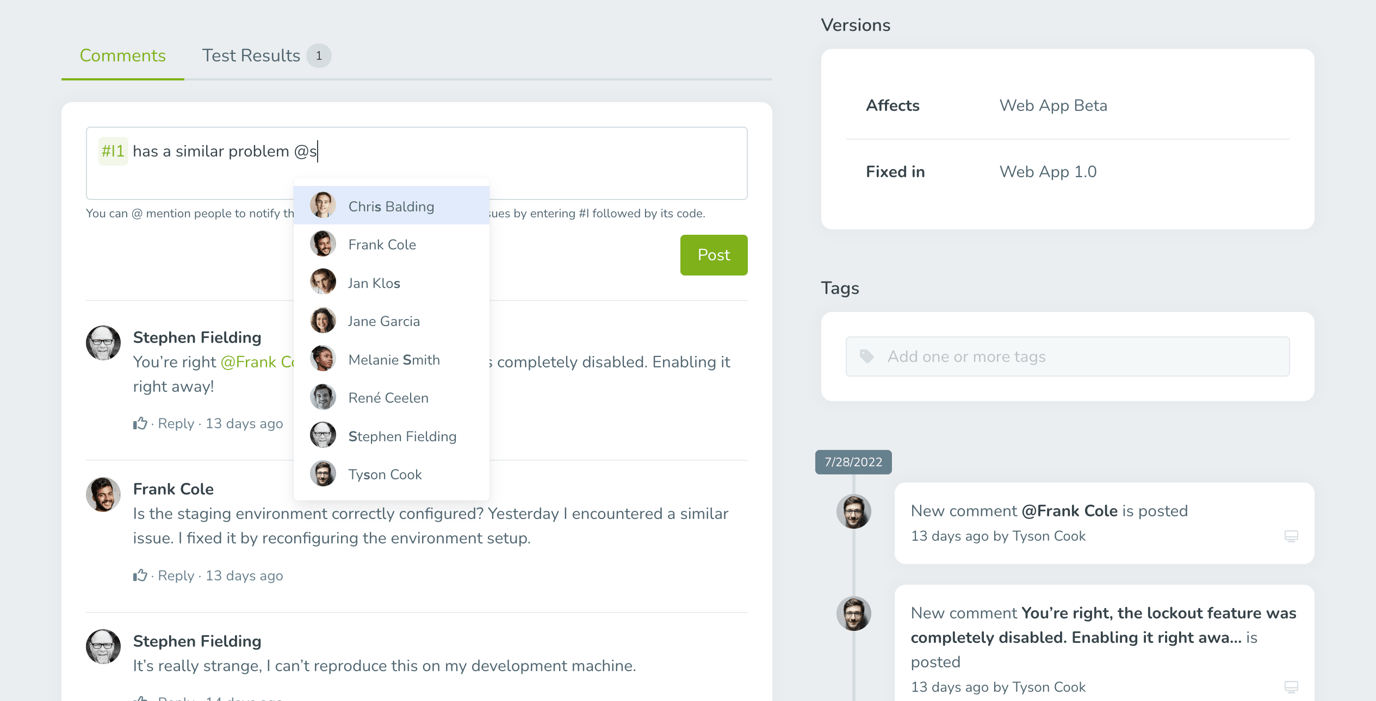Click the Post button
Viewport: 1376px width, 701px height.
tap(713, 255)
